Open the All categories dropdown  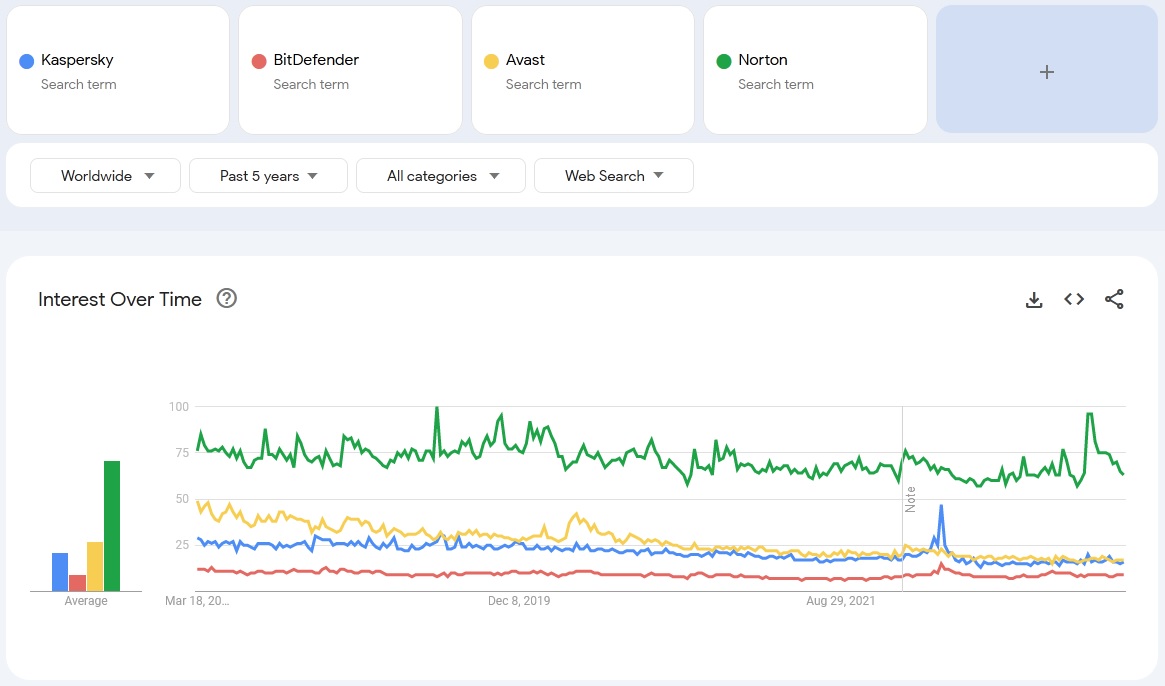(x=441, y=175)
